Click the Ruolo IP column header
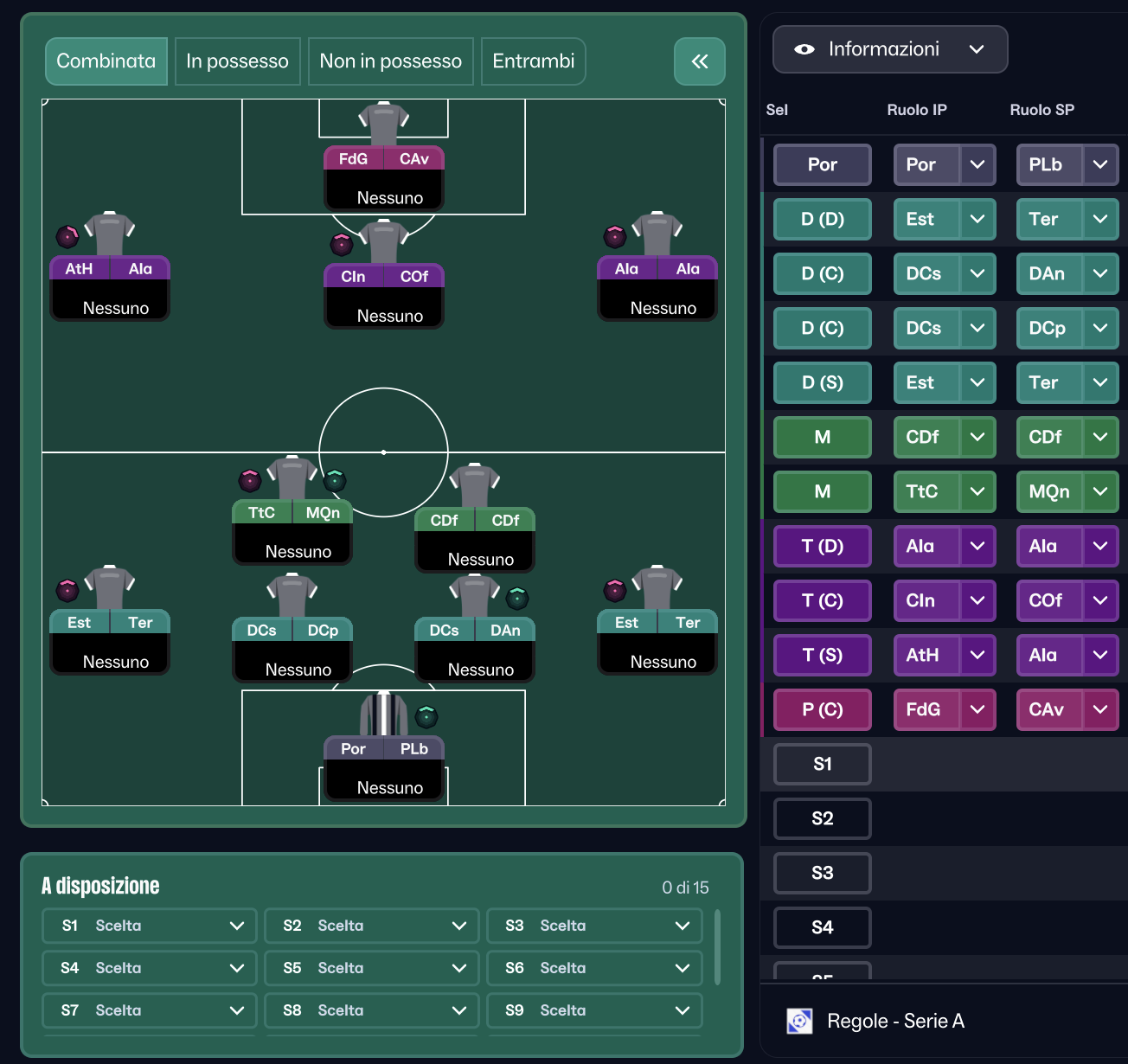Screen dimensions: 1128x1064 pos(917,110)
